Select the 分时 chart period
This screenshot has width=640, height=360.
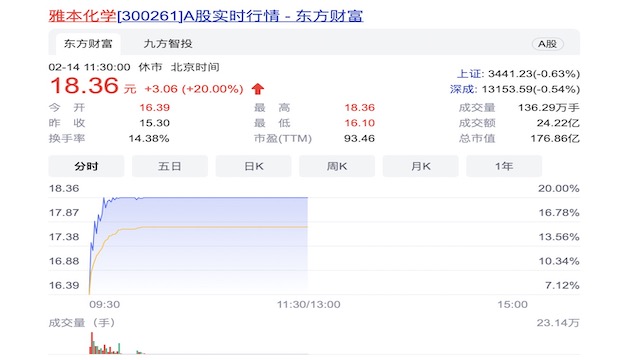pos(86,166)
